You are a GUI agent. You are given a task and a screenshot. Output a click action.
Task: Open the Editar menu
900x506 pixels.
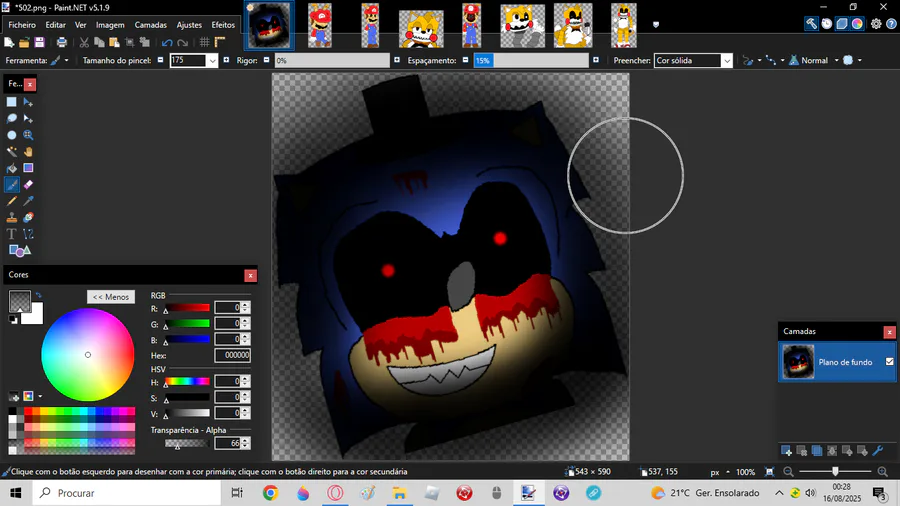56,25
